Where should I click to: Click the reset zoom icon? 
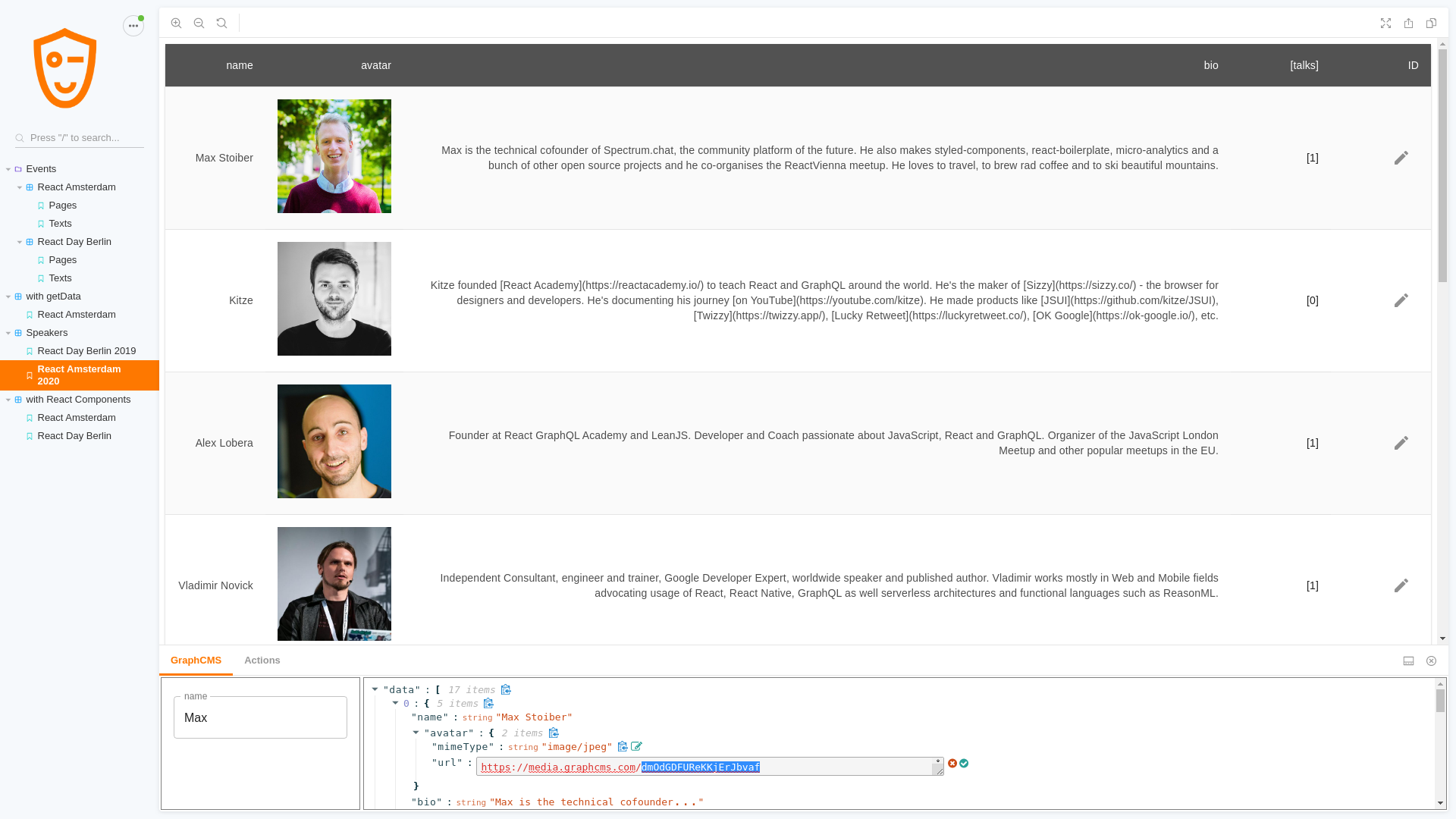222,23
